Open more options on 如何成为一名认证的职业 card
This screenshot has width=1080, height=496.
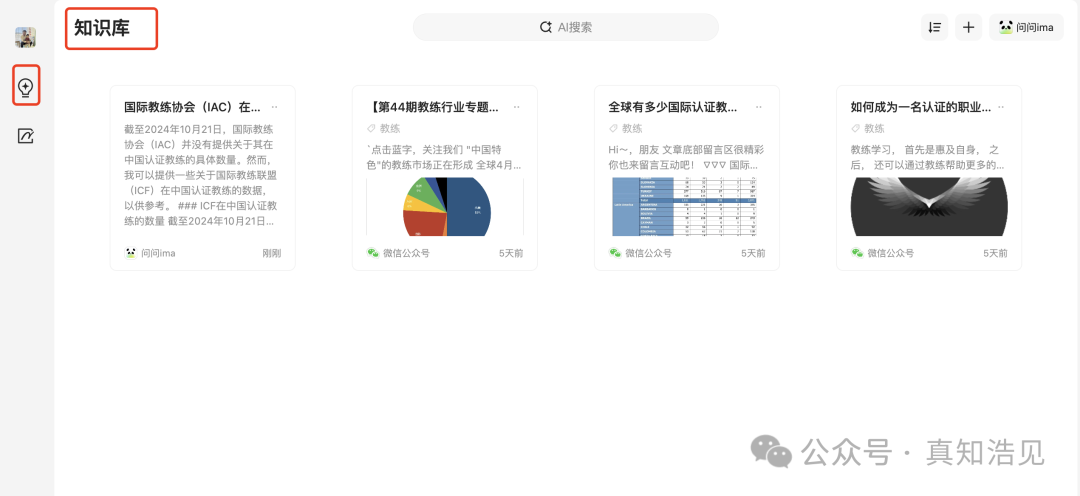(x=1001, y=107)
